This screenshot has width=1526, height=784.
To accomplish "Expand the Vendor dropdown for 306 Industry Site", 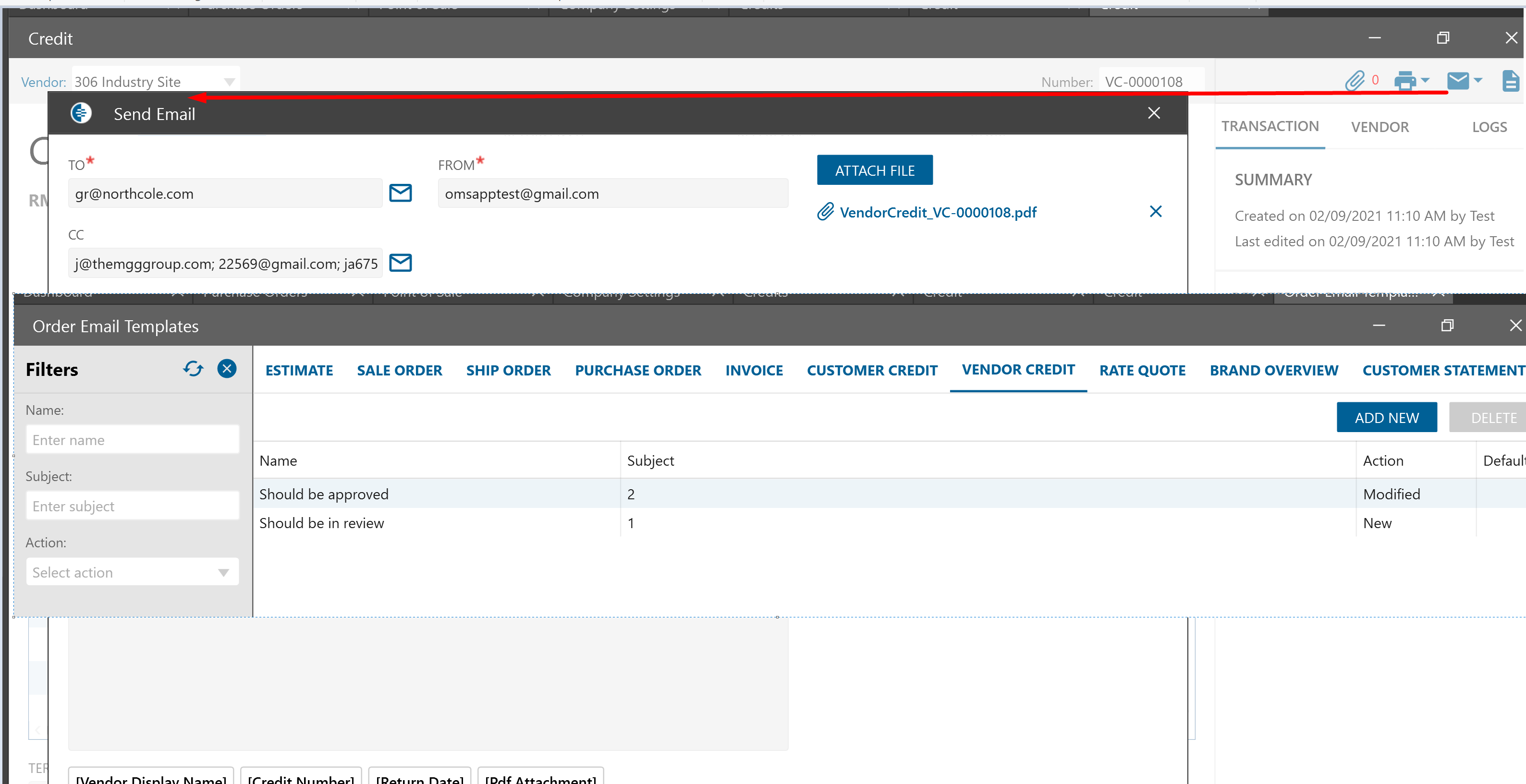I will coord(229,82).
